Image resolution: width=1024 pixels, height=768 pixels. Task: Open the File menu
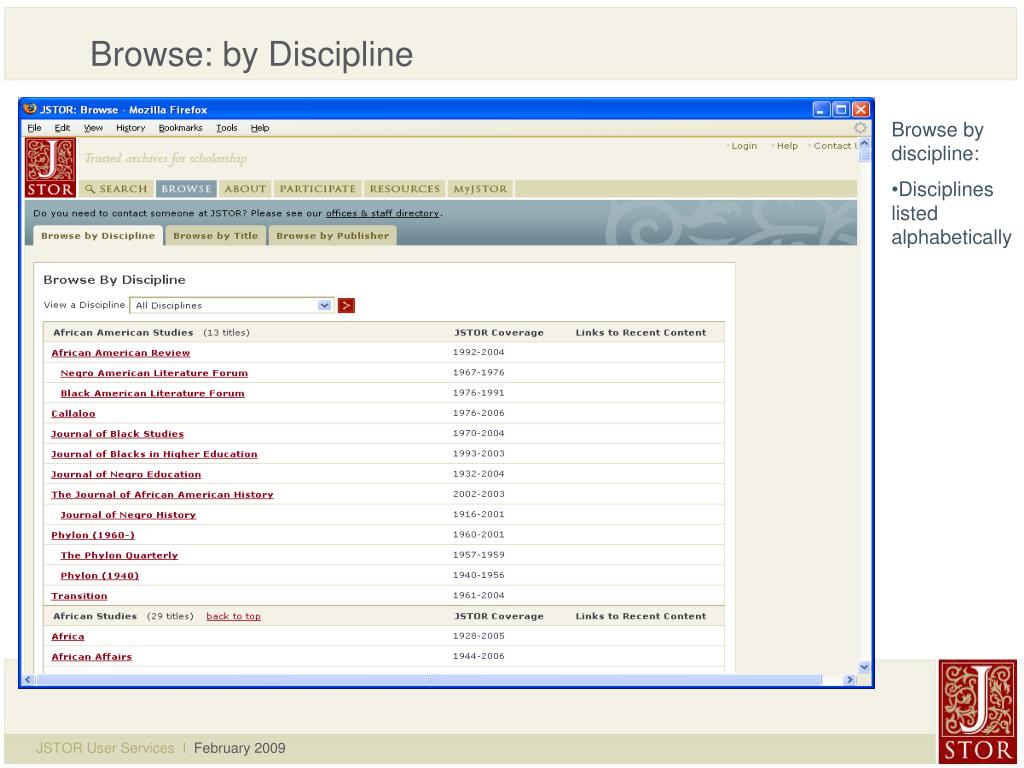pos(34,128)
